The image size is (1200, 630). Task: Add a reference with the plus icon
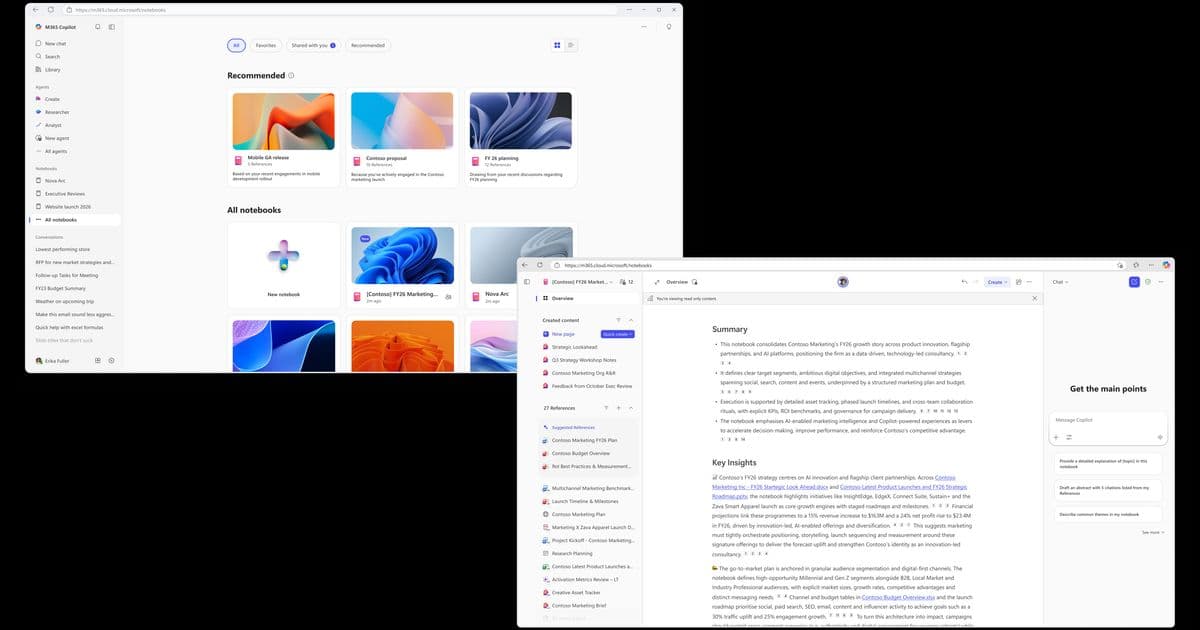618,408
